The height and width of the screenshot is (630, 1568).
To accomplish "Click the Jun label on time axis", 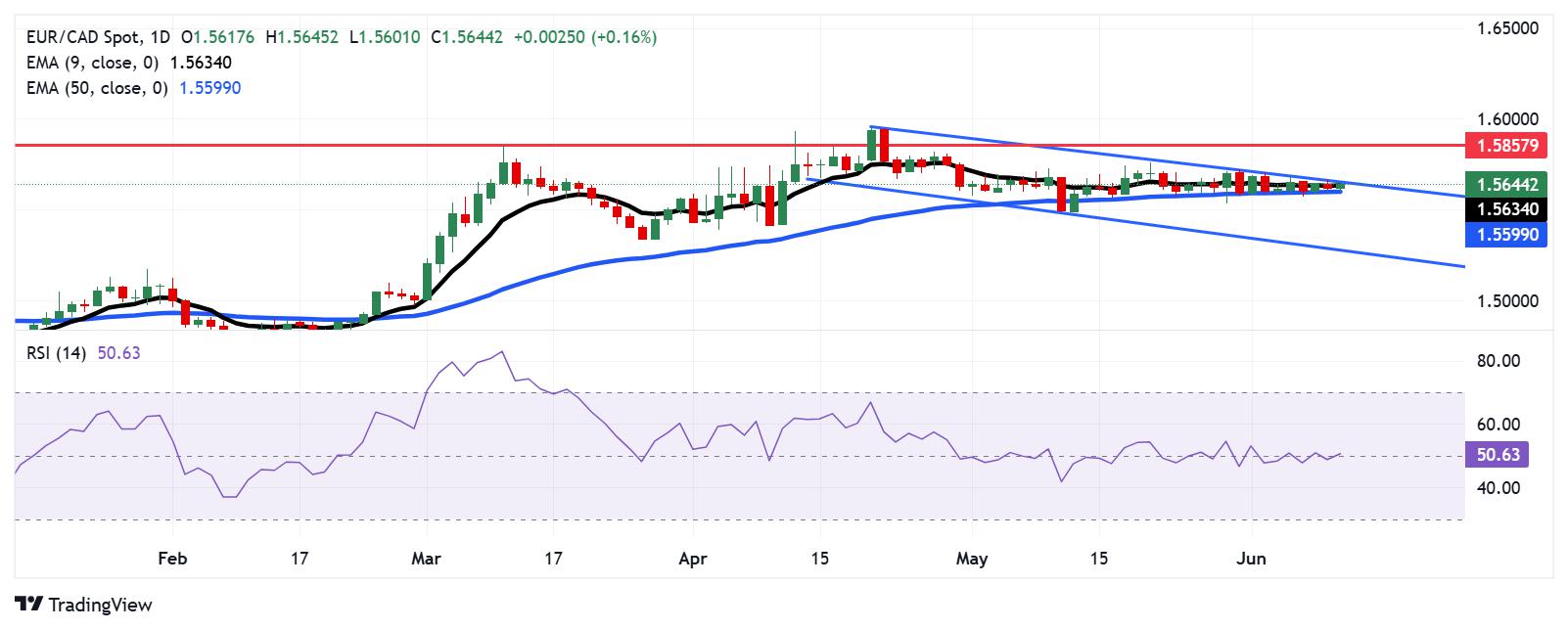I will point(1251,559).
